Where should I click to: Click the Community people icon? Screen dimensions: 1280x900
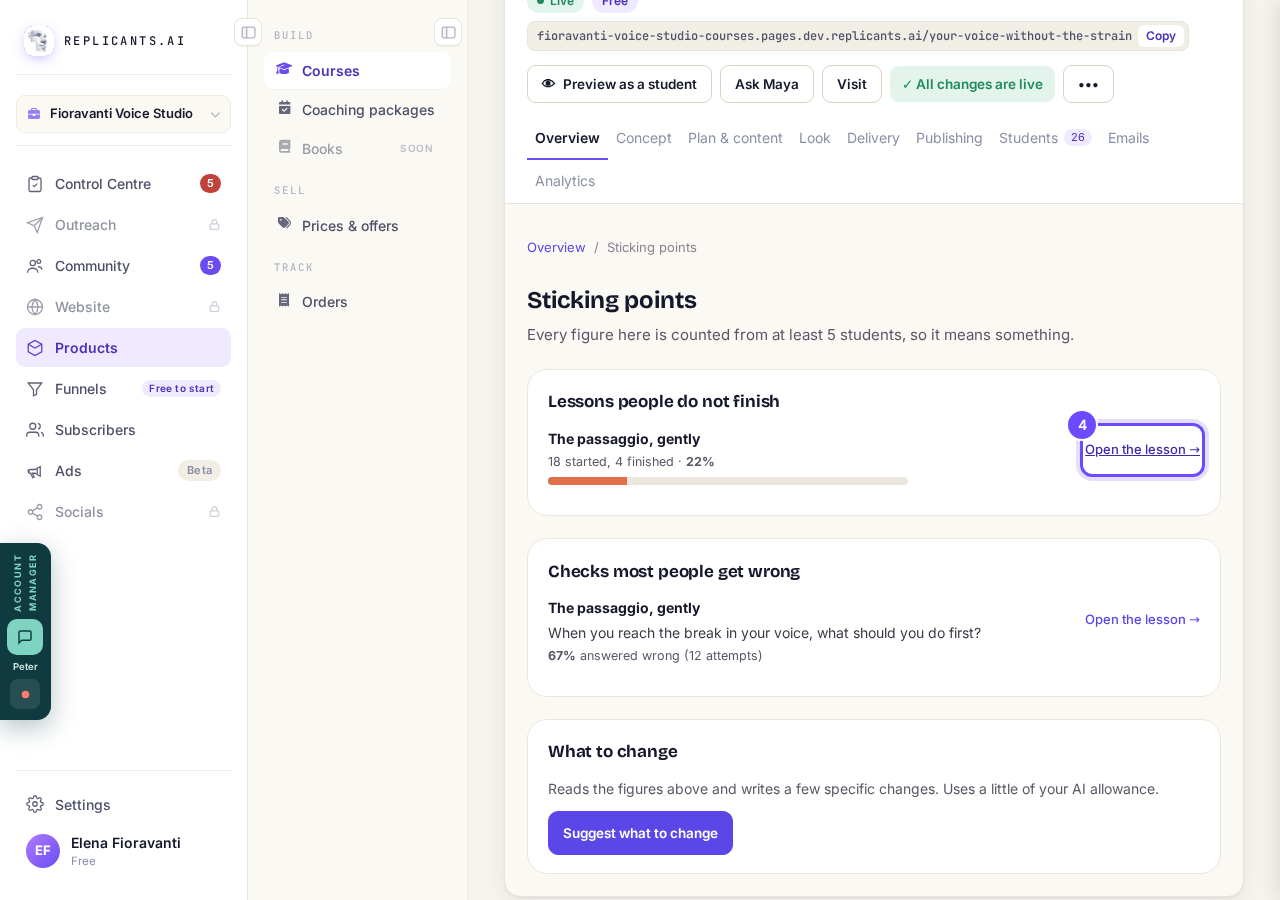pos(35,266)
